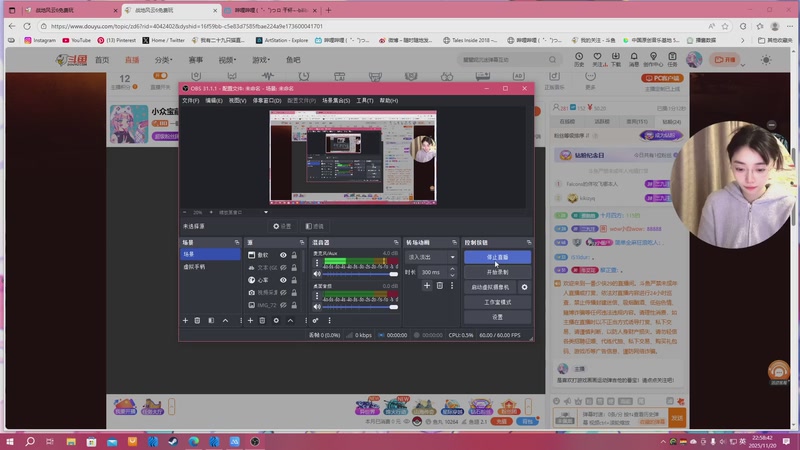Open virtual camera settings gear icon
The image size is (800, 450).
click(524, 287)
